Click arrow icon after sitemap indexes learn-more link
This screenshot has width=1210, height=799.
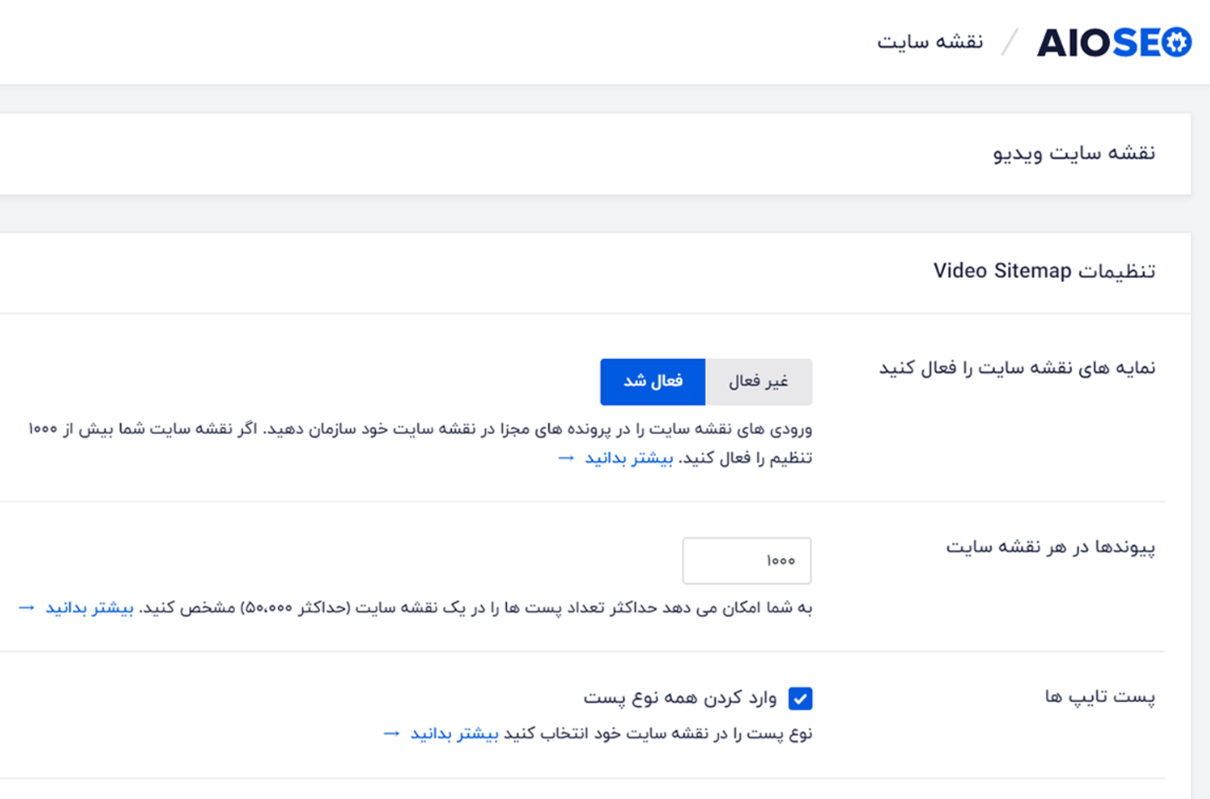[566, 457]
